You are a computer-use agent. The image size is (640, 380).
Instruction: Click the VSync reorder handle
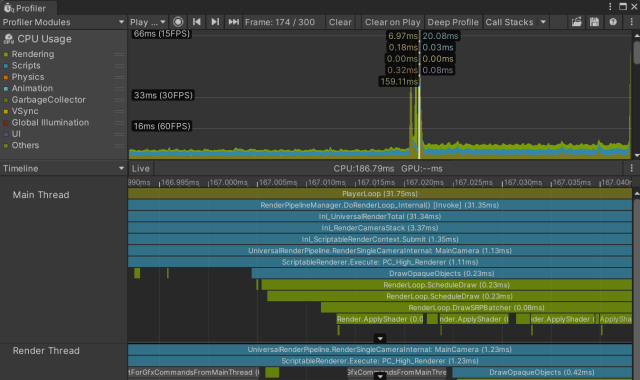pyautogui.click(x=119, y=111)
